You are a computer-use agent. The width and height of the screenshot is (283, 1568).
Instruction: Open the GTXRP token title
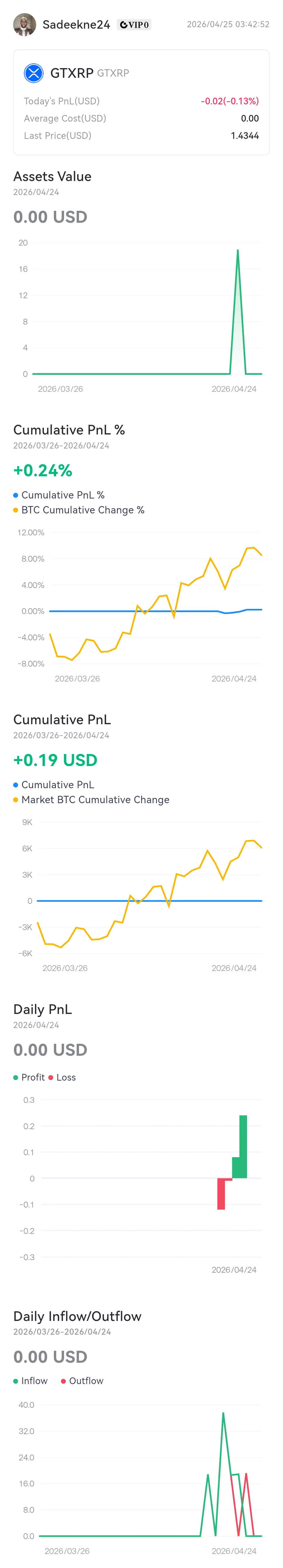[x=72, y=73]
